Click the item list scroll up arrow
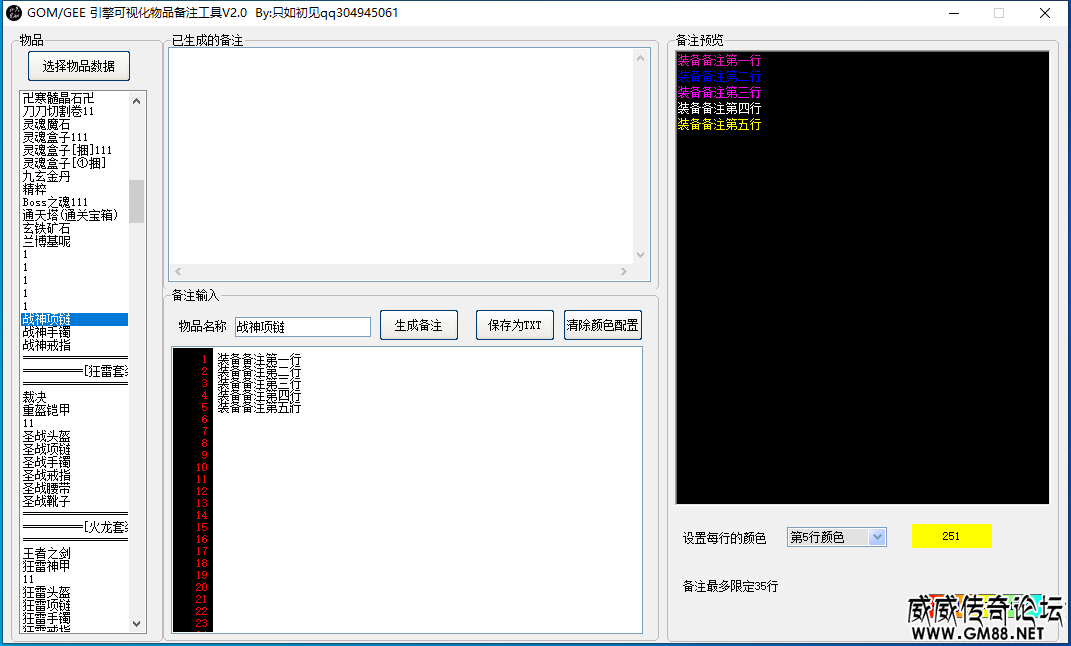The height and width of the screenshot is (646, 1071). click(x=137, y=101)
